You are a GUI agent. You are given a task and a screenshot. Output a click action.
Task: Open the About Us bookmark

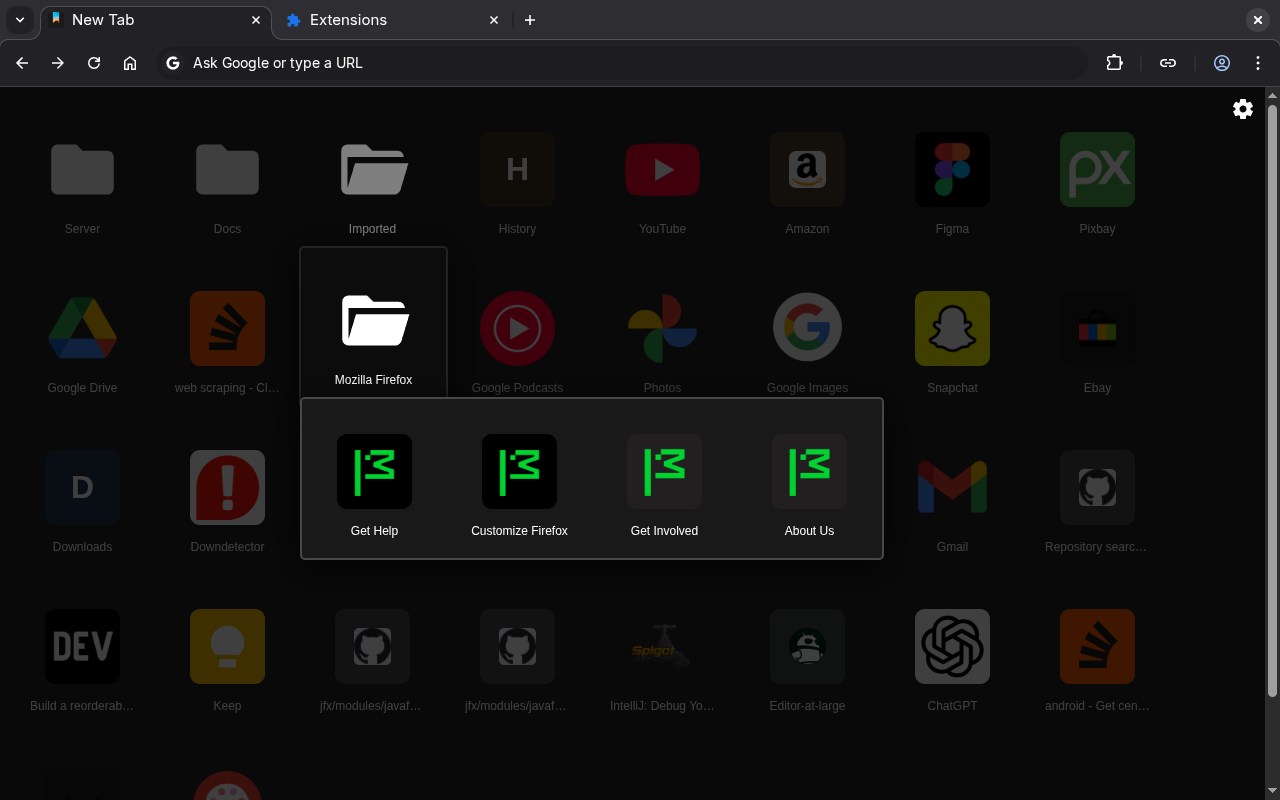click(x=809, y=485)
